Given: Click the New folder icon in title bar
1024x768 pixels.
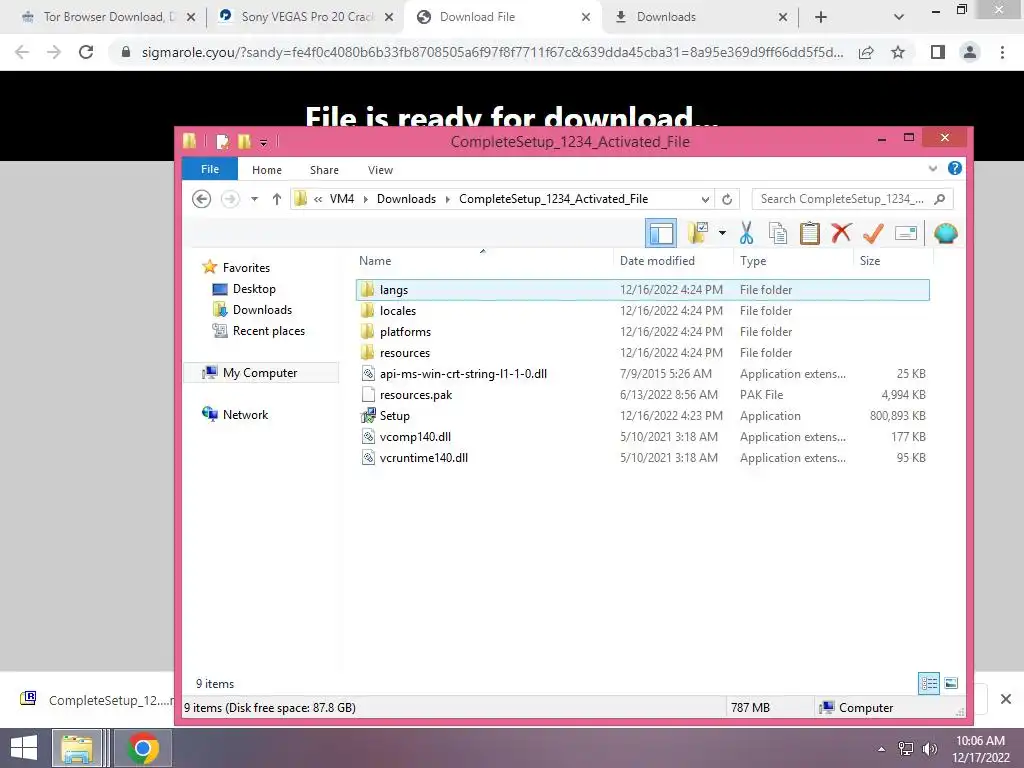Looking at the screenshot, I should coord(244,141).
